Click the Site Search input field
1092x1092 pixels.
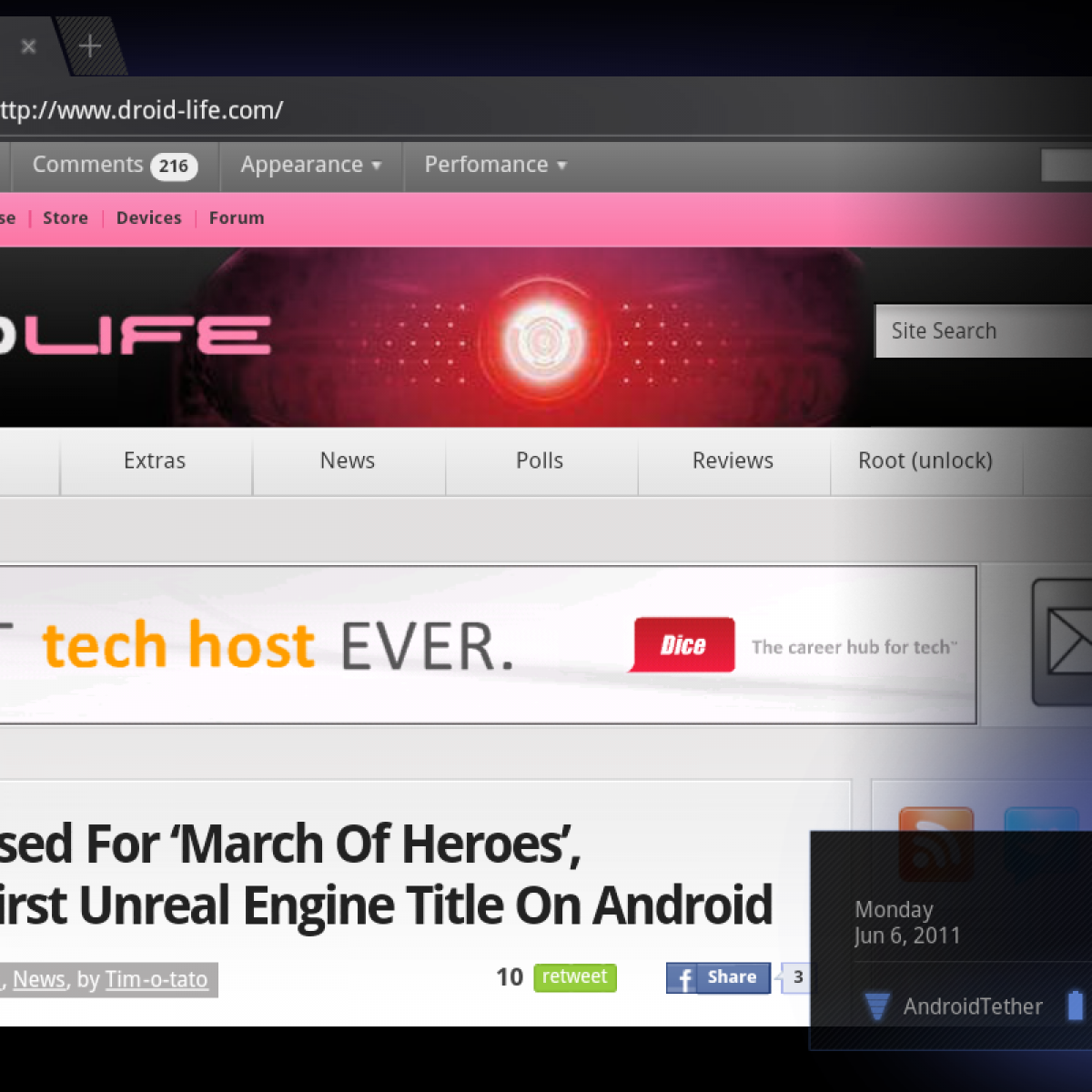coord(983,331)
